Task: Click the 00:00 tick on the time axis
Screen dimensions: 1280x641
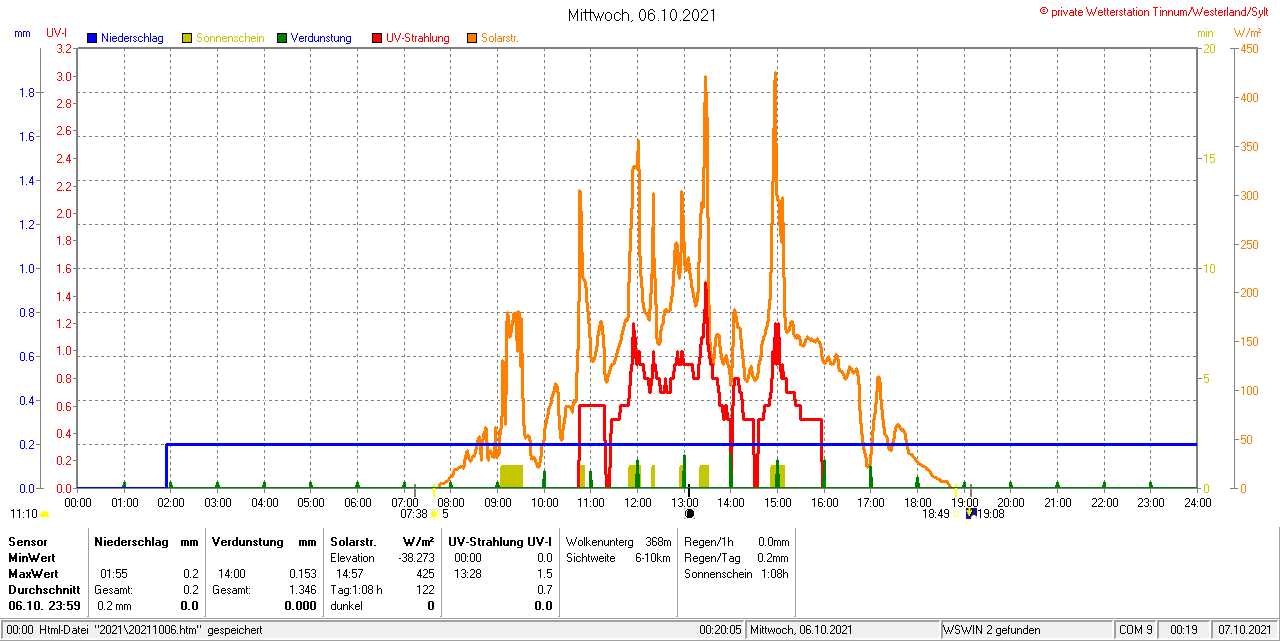Action: pos(78,502)
